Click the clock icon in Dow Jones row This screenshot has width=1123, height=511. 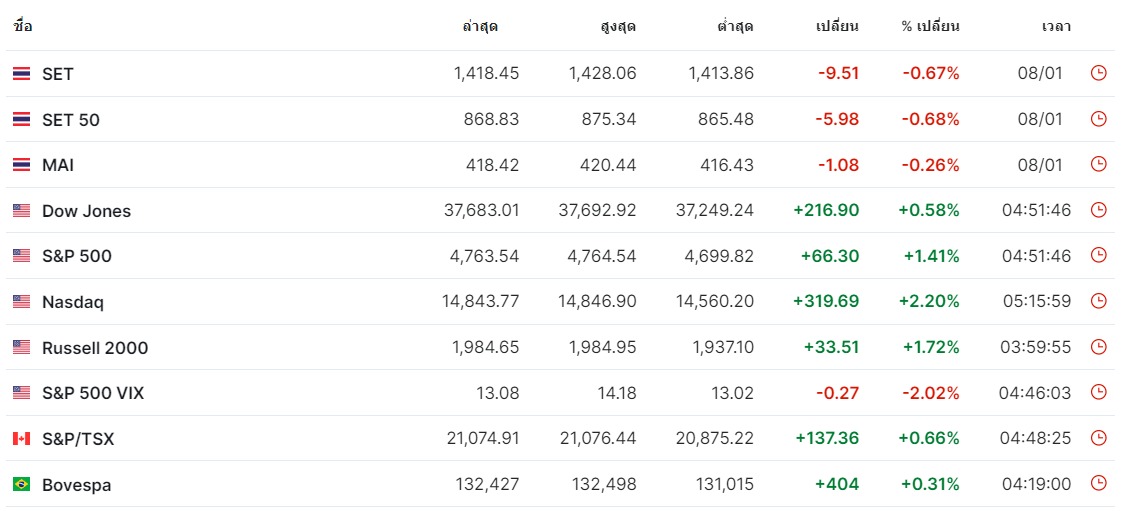[x=1098, y=210]
